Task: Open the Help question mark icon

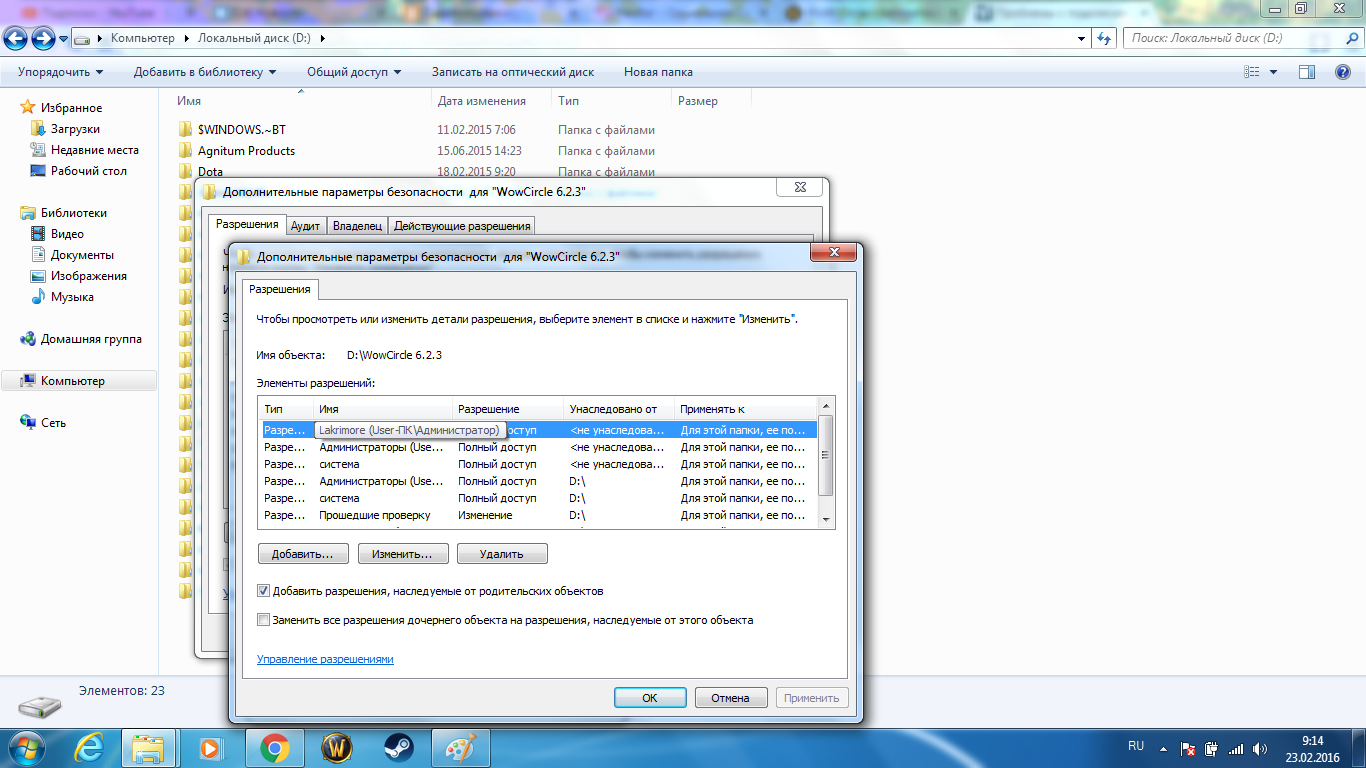Action: pyautogui.click(x=1343, y=72)
